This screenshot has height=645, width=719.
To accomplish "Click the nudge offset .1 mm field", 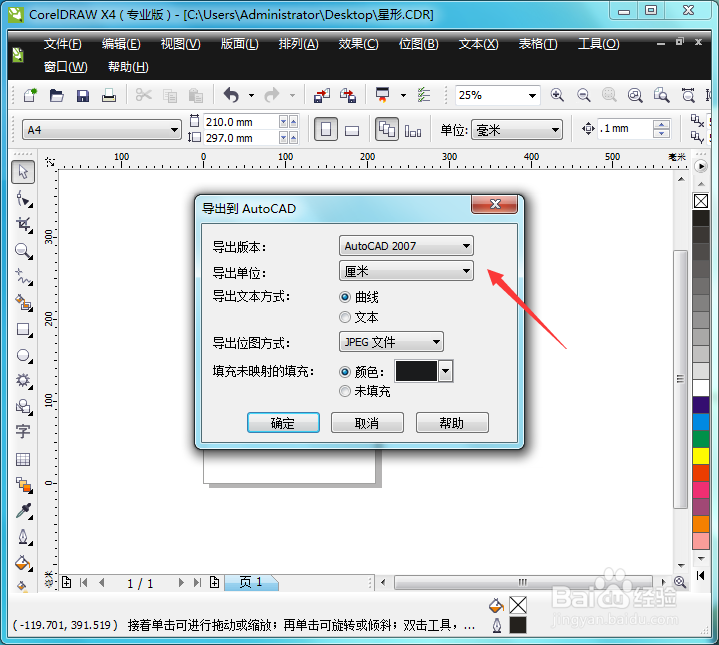I will (x=625, y=128).
